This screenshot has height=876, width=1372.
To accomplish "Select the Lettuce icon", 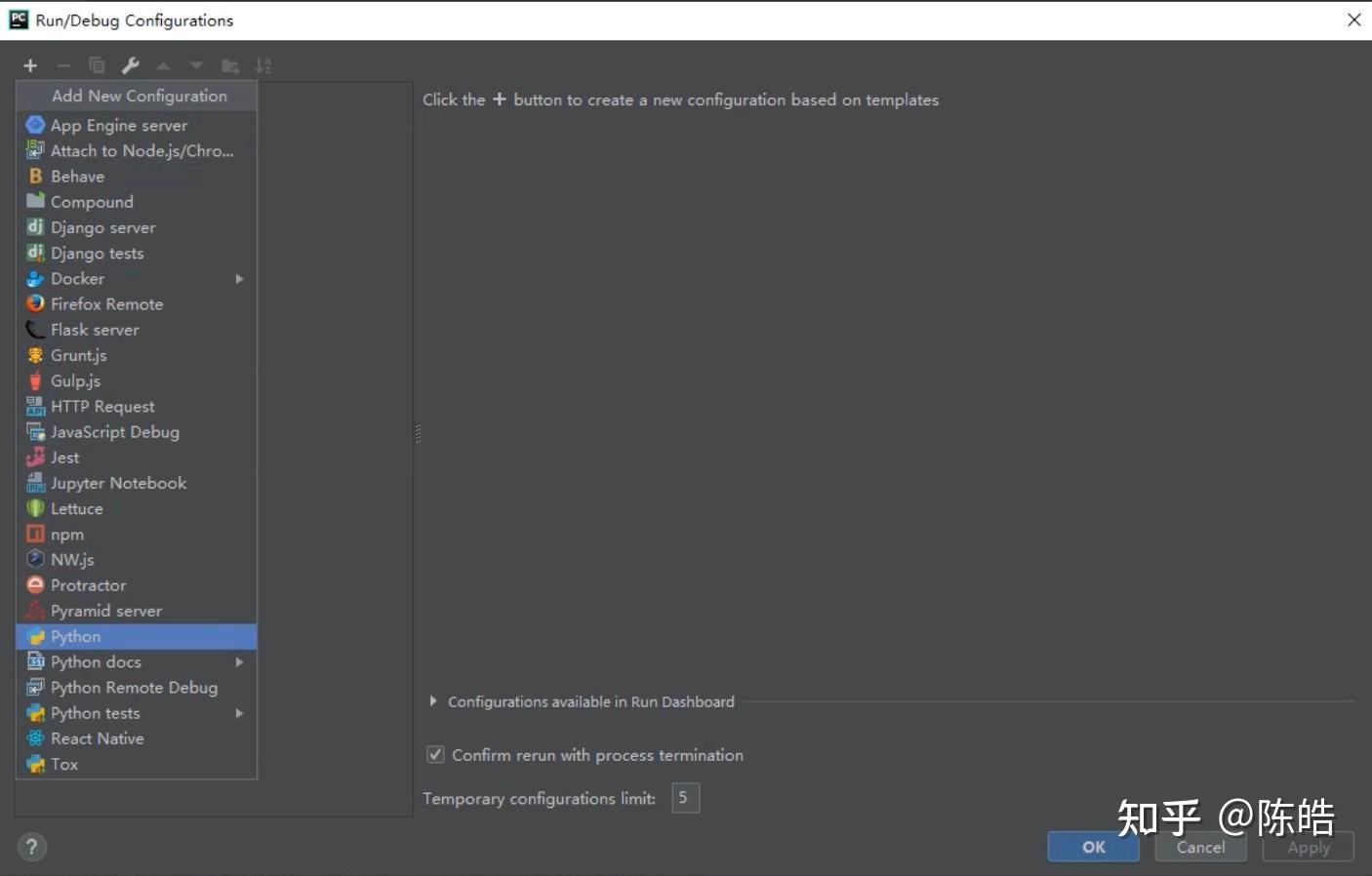I will (x=35, y=508).
